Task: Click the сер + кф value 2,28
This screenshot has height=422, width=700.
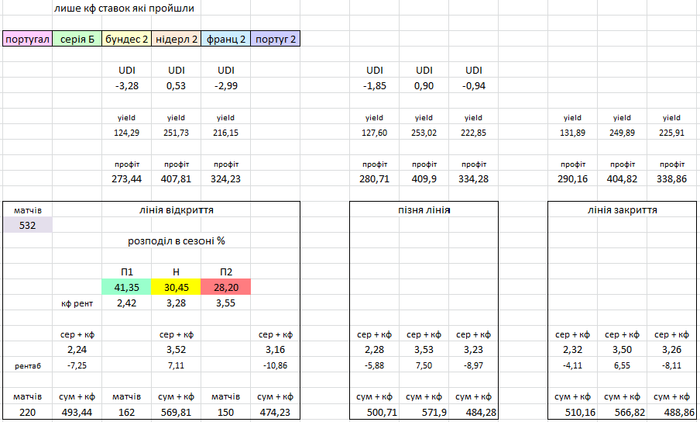Action: tap(375, 349)
